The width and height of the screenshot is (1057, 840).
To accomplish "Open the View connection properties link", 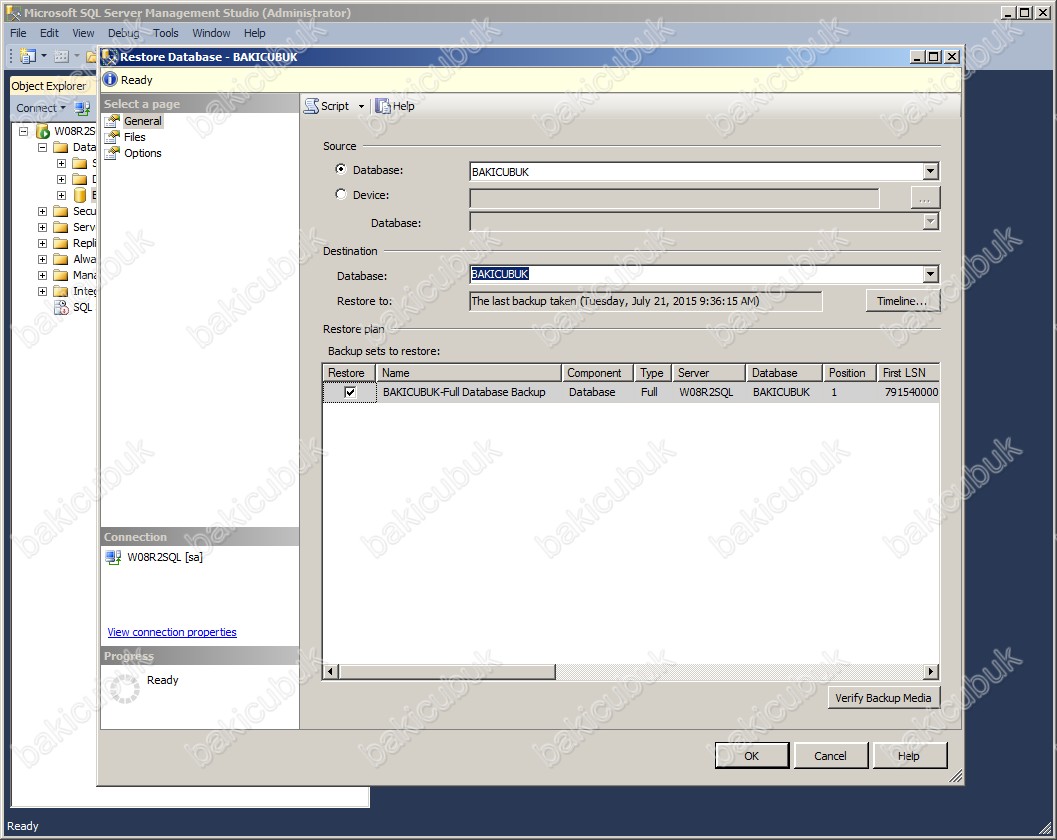I will click(172, 632).
